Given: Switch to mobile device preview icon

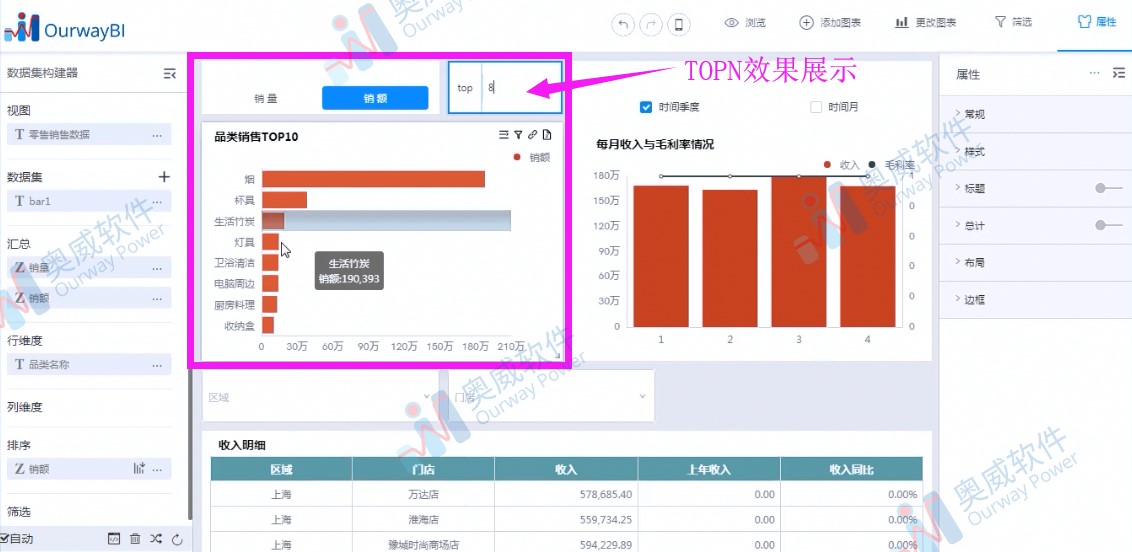Looking at the screenshot, I should point(679,25).
